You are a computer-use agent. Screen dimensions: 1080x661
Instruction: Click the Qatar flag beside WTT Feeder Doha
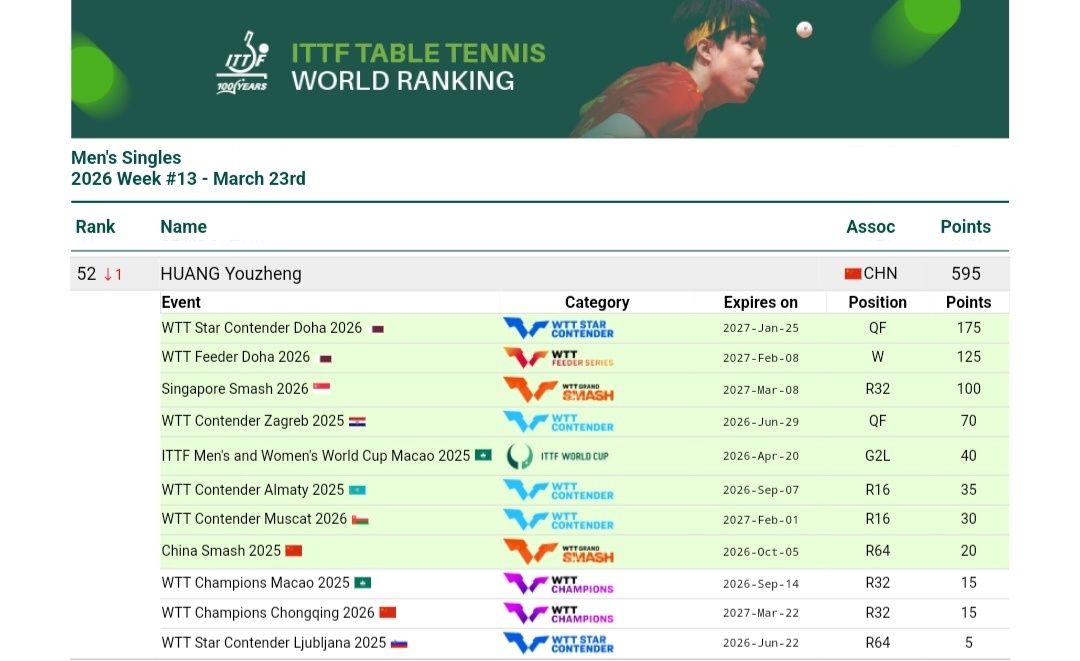[326, 358]
